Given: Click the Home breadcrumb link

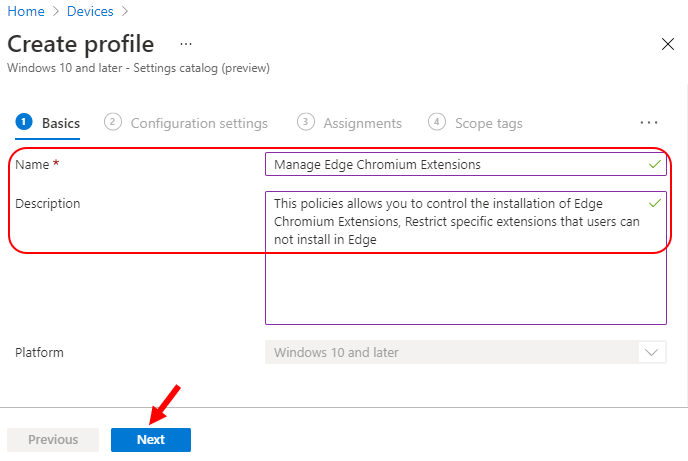Looking at the screenshot, I should tap(26, 11).
